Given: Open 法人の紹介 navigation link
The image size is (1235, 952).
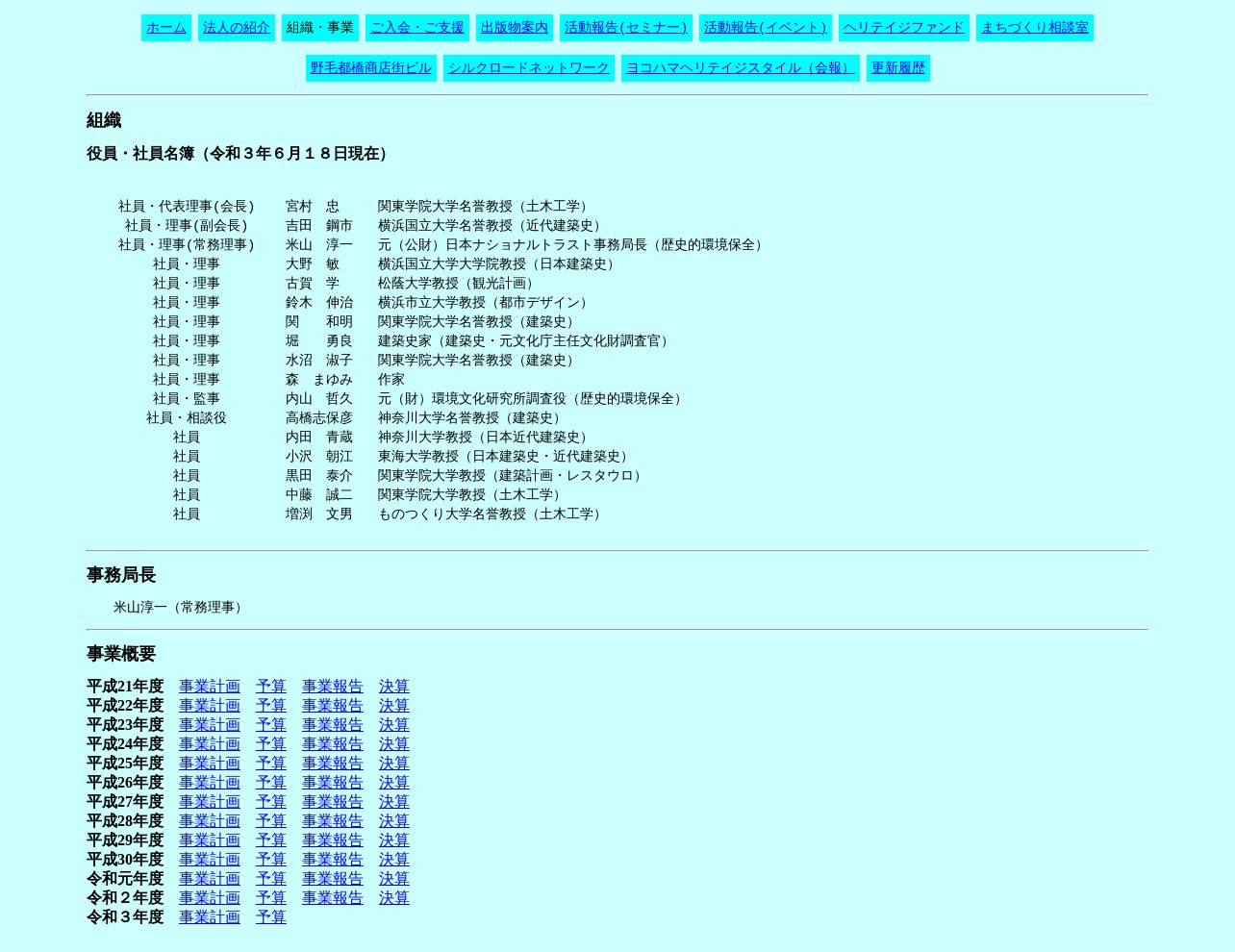Looking at the screenshot, I should point(237,28).
